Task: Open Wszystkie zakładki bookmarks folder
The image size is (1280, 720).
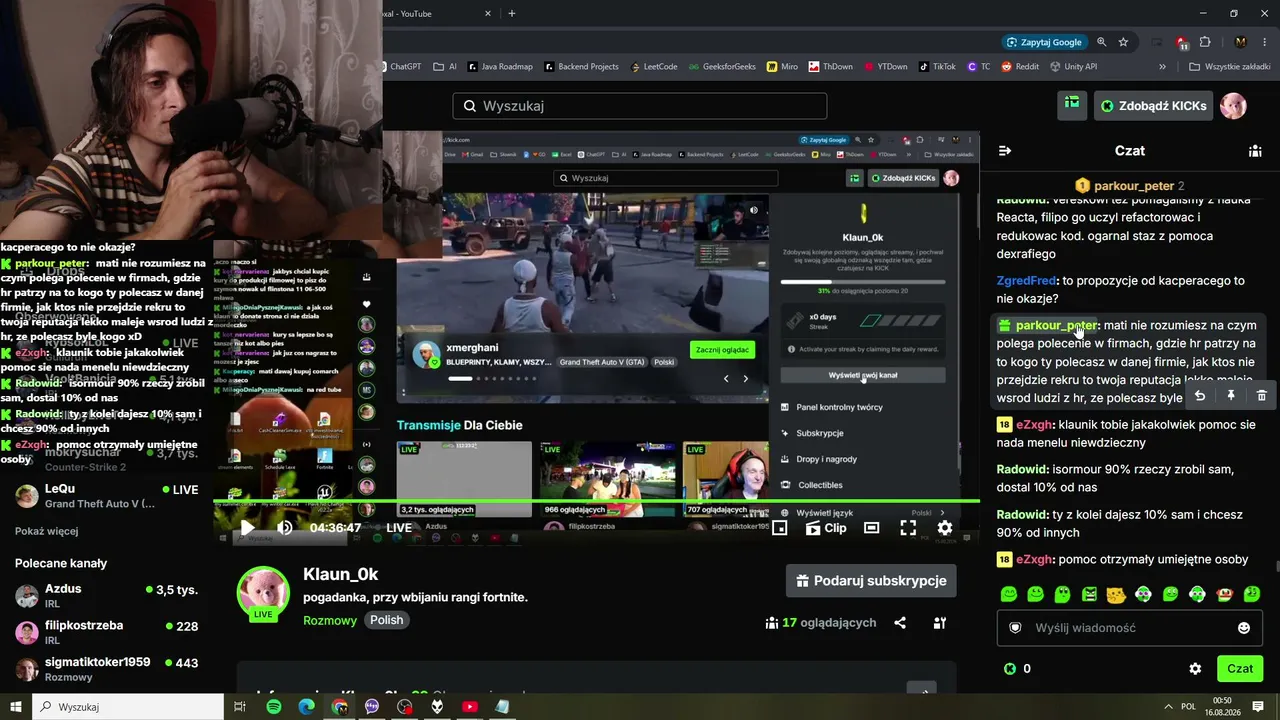Action: click(1229, 67)
